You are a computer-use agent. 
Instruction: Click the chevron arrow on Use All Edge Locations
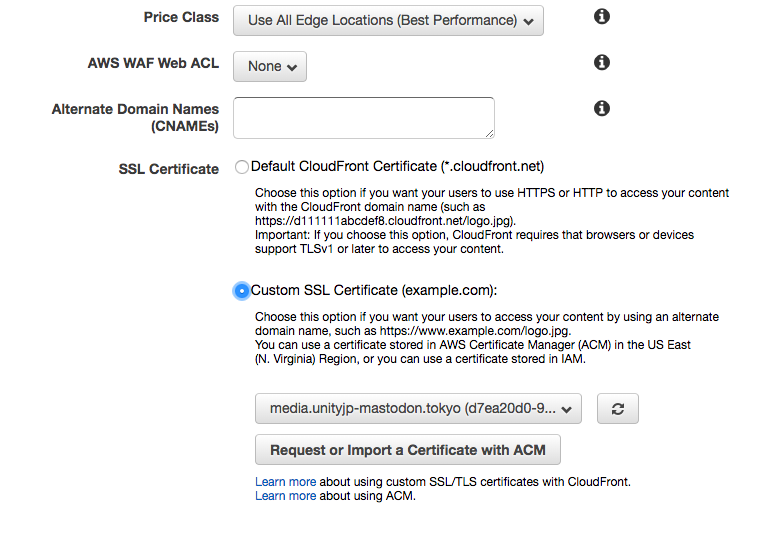click(x=528, y=21)
